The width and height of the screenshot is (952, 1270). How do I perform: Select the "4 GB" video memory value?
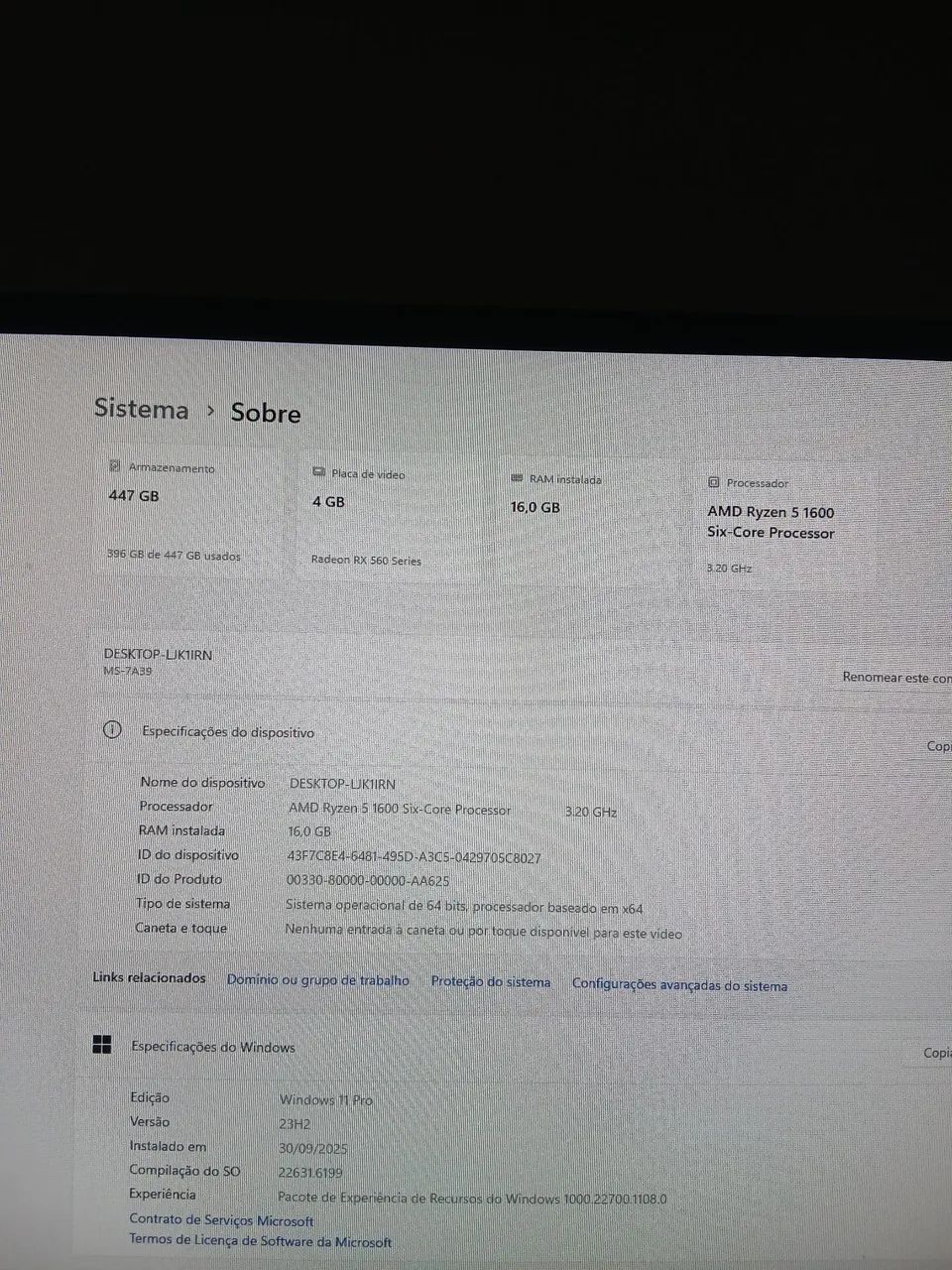click(329, 502)
